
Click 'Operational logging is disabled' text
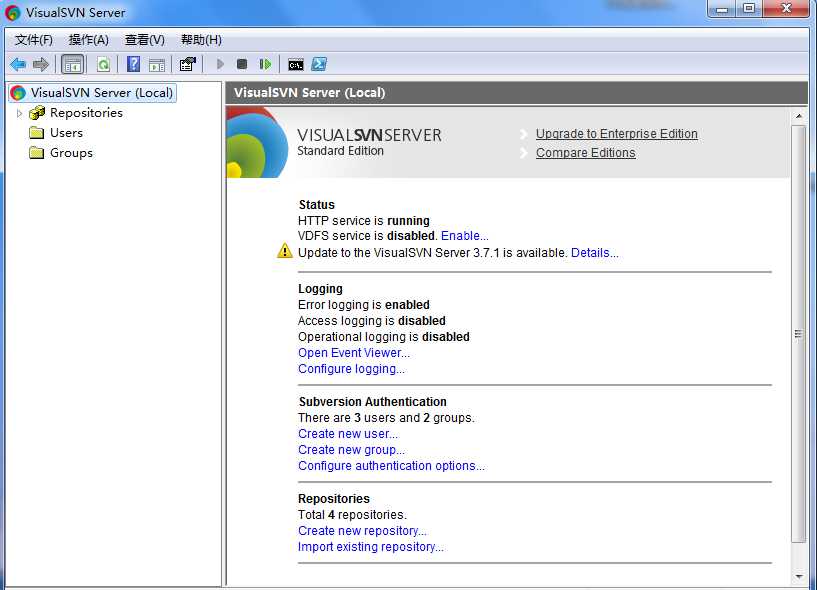tap(383, 337)
